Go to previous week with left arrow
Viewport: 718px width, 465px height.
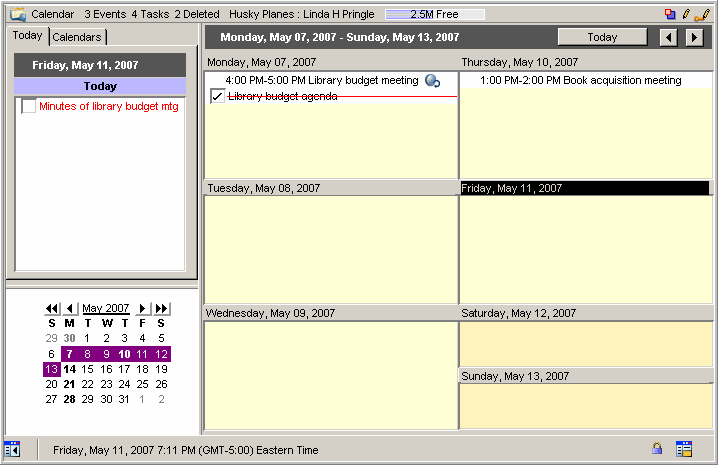[670, 37]
